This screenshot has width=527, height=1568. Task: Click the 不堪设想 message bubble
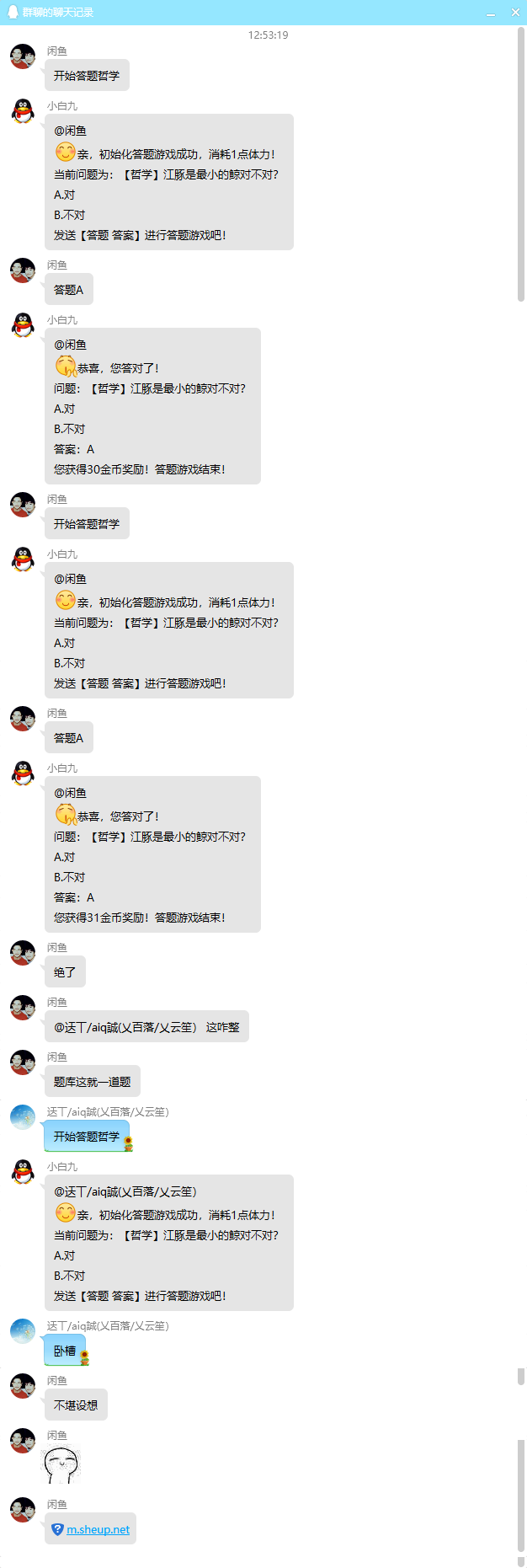click(76, 1405)
